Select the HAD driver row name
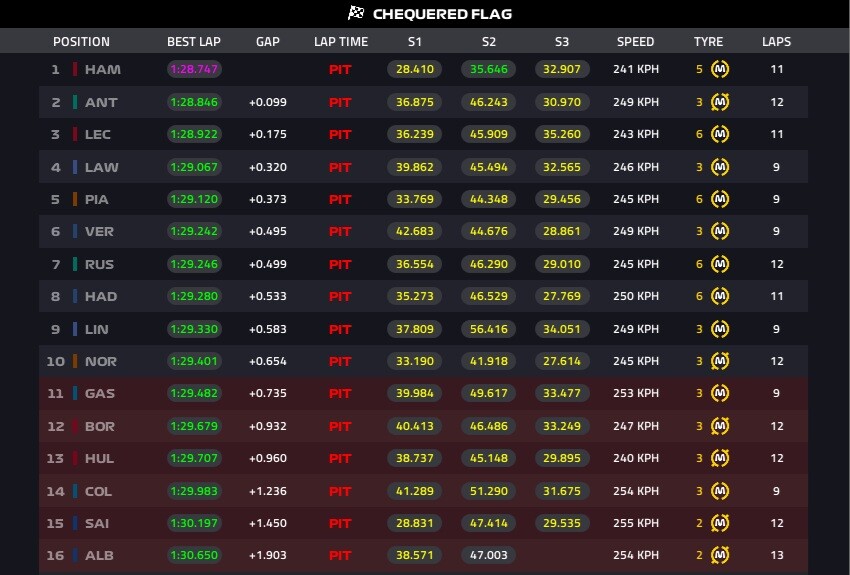Viewport: 850px width, 575px height. 101,296
